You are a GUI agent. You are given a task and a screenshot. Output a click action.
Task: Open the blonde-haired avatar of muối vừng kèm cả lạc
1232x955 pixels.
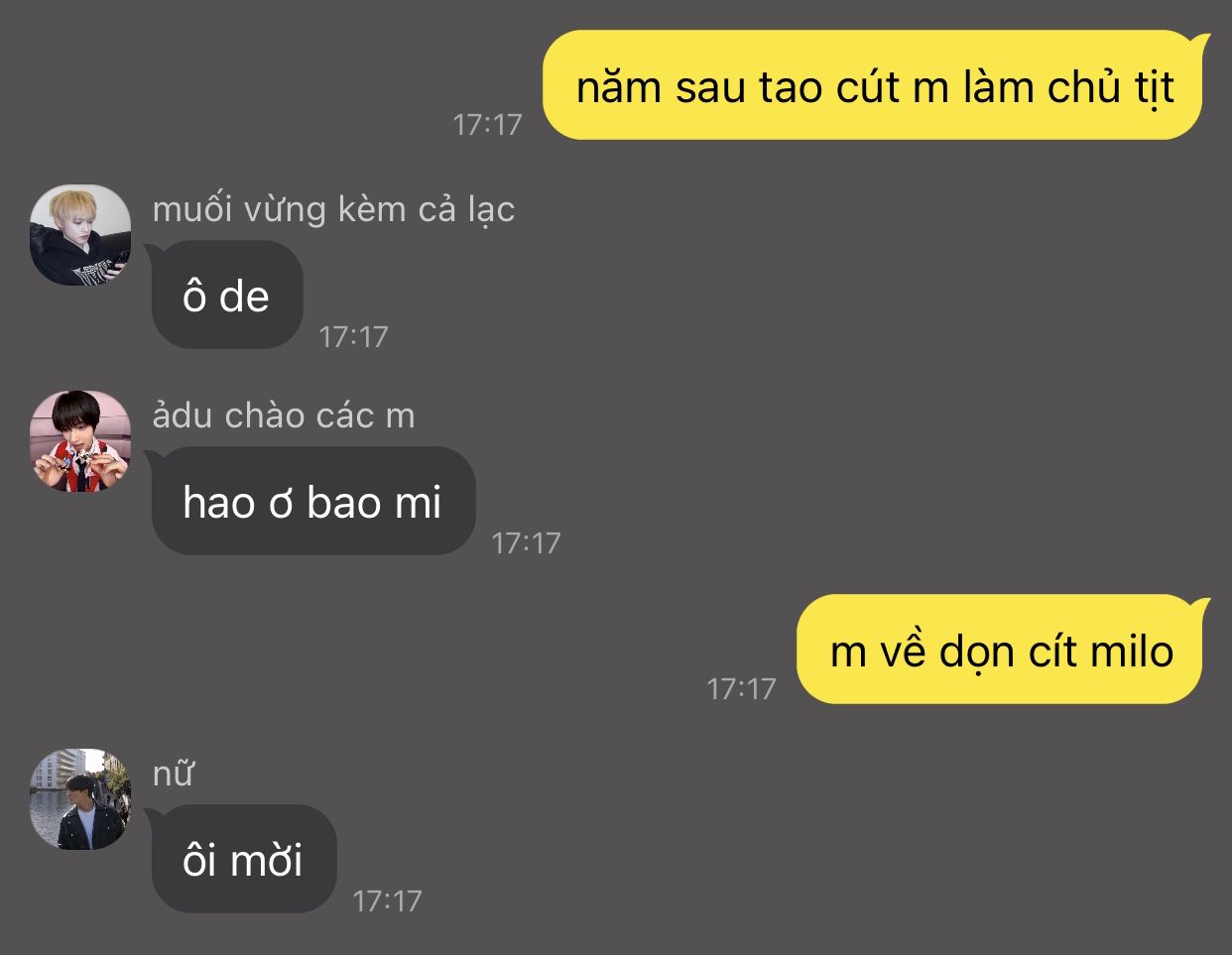[80, 235]
